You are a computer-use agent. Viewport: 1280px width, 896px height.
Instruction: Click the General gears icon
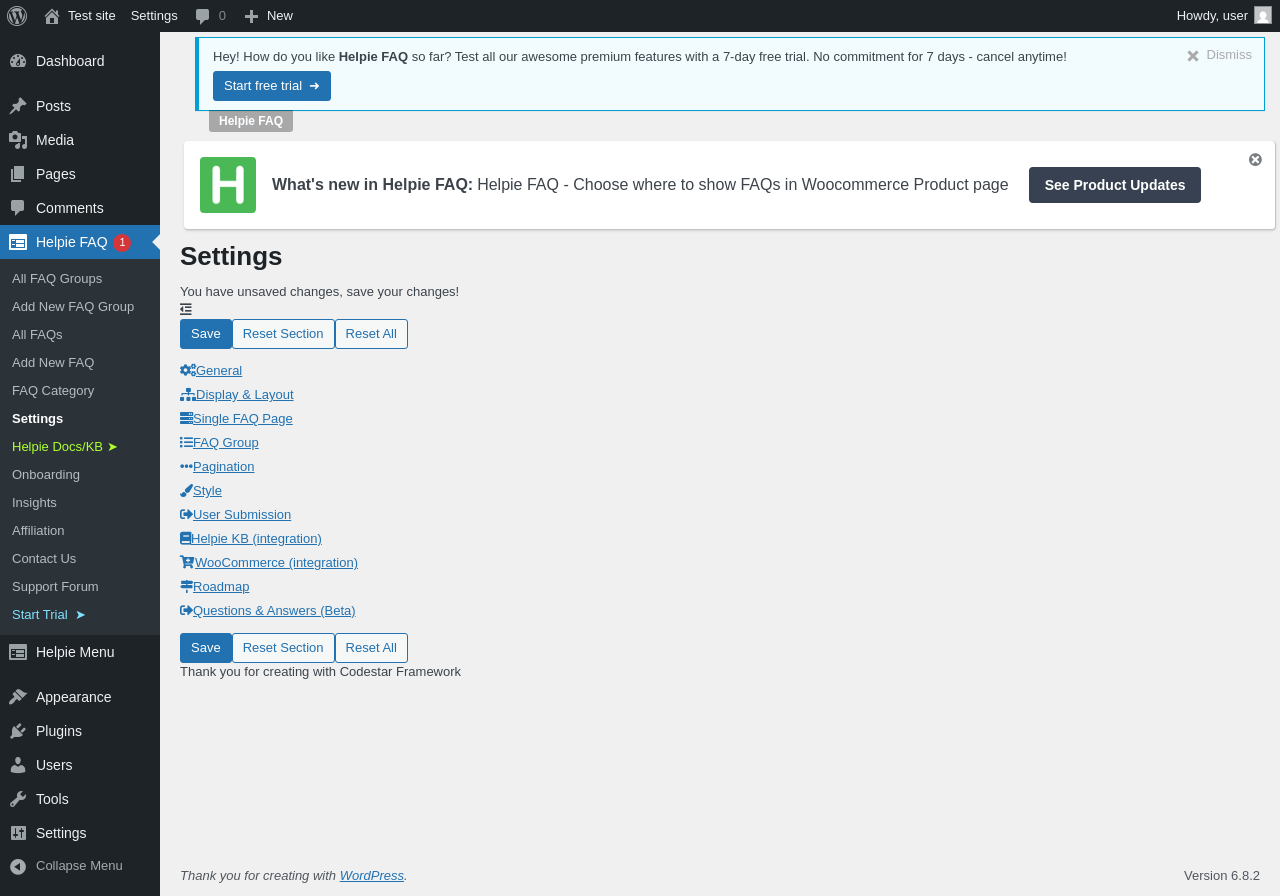[x=188, y=370]
